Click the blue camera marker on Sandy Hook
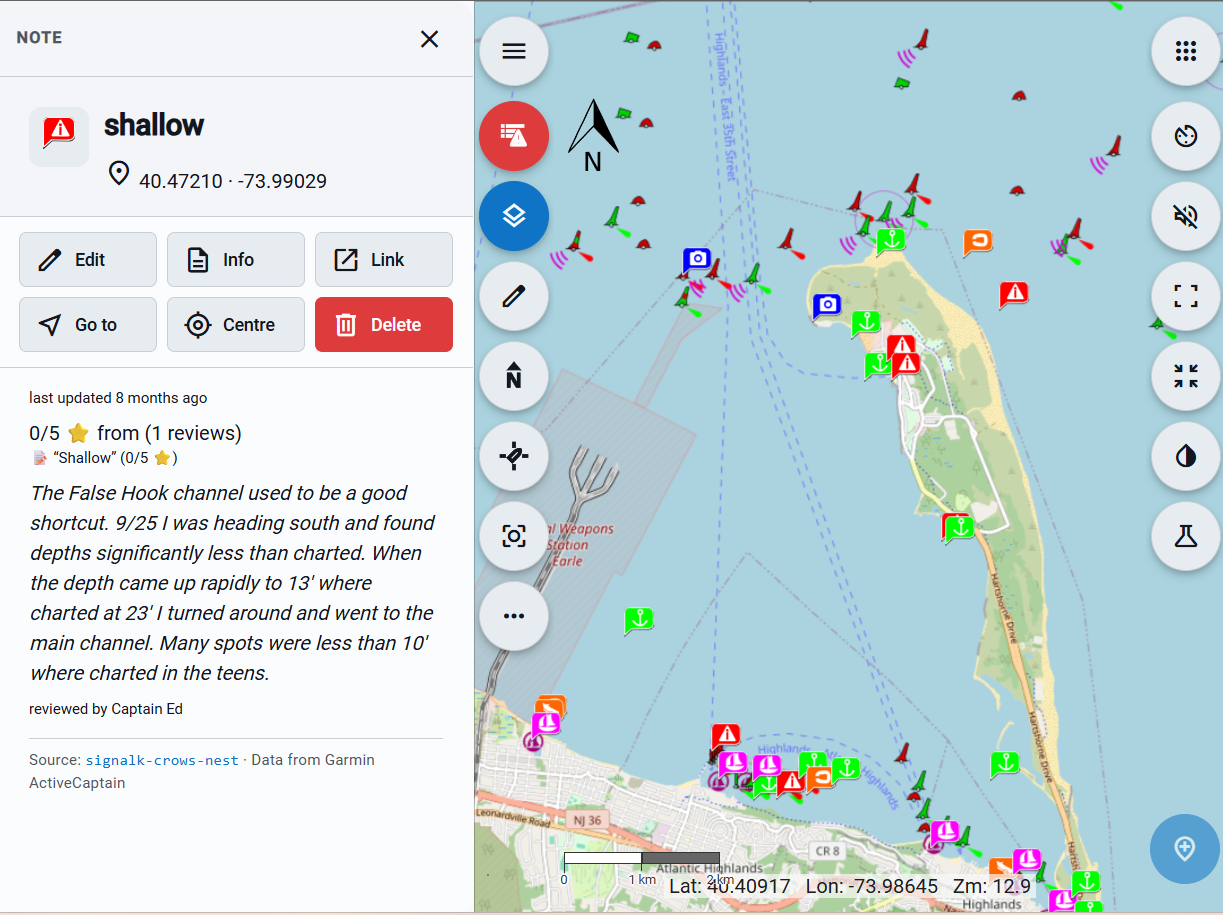Image resolution: width=1223 pixels, height=915 pixels. click(x=826, y=305)
